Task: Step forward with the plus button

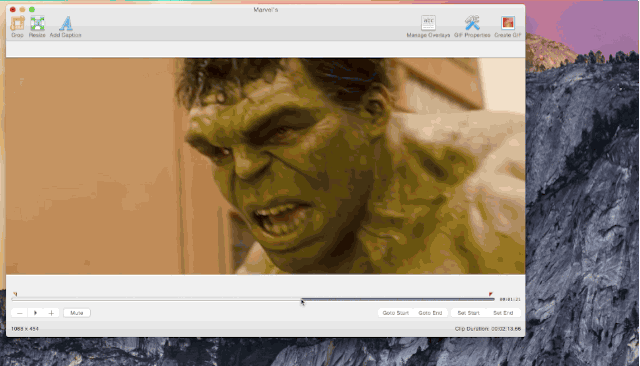Action: tap(51, 313)
